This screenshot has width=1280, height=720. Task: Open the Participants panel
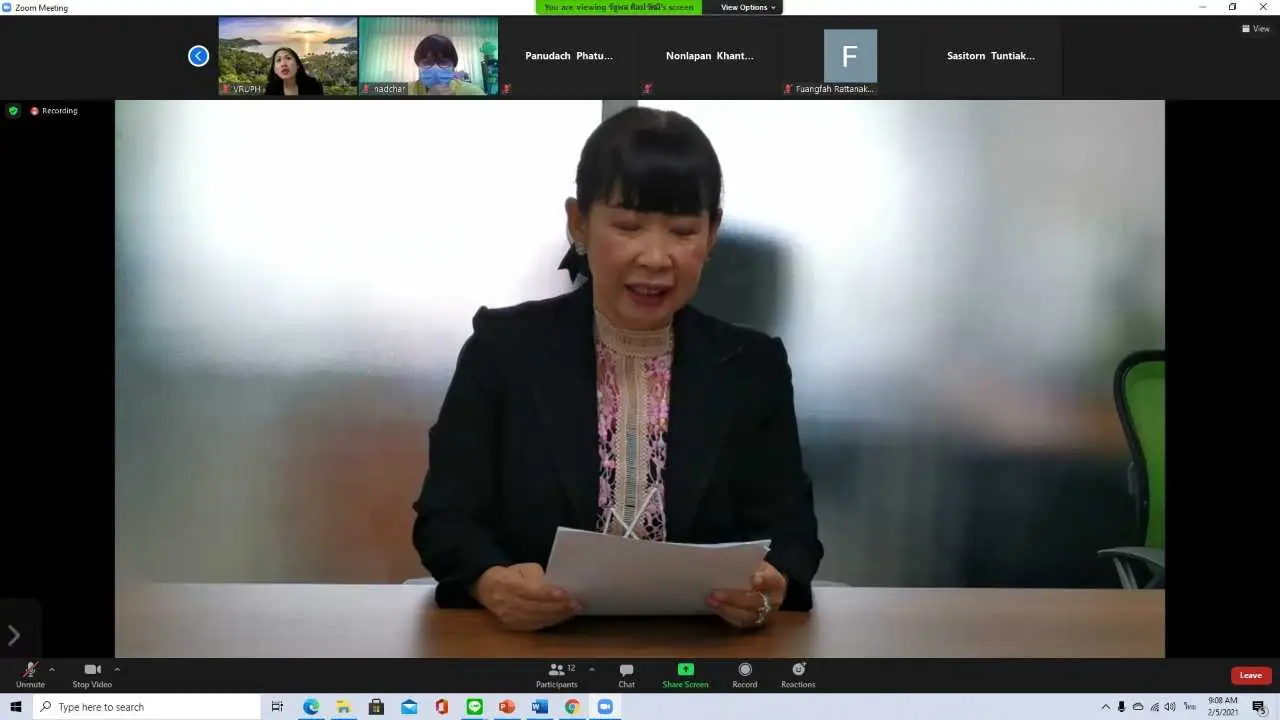click(556, 675)
